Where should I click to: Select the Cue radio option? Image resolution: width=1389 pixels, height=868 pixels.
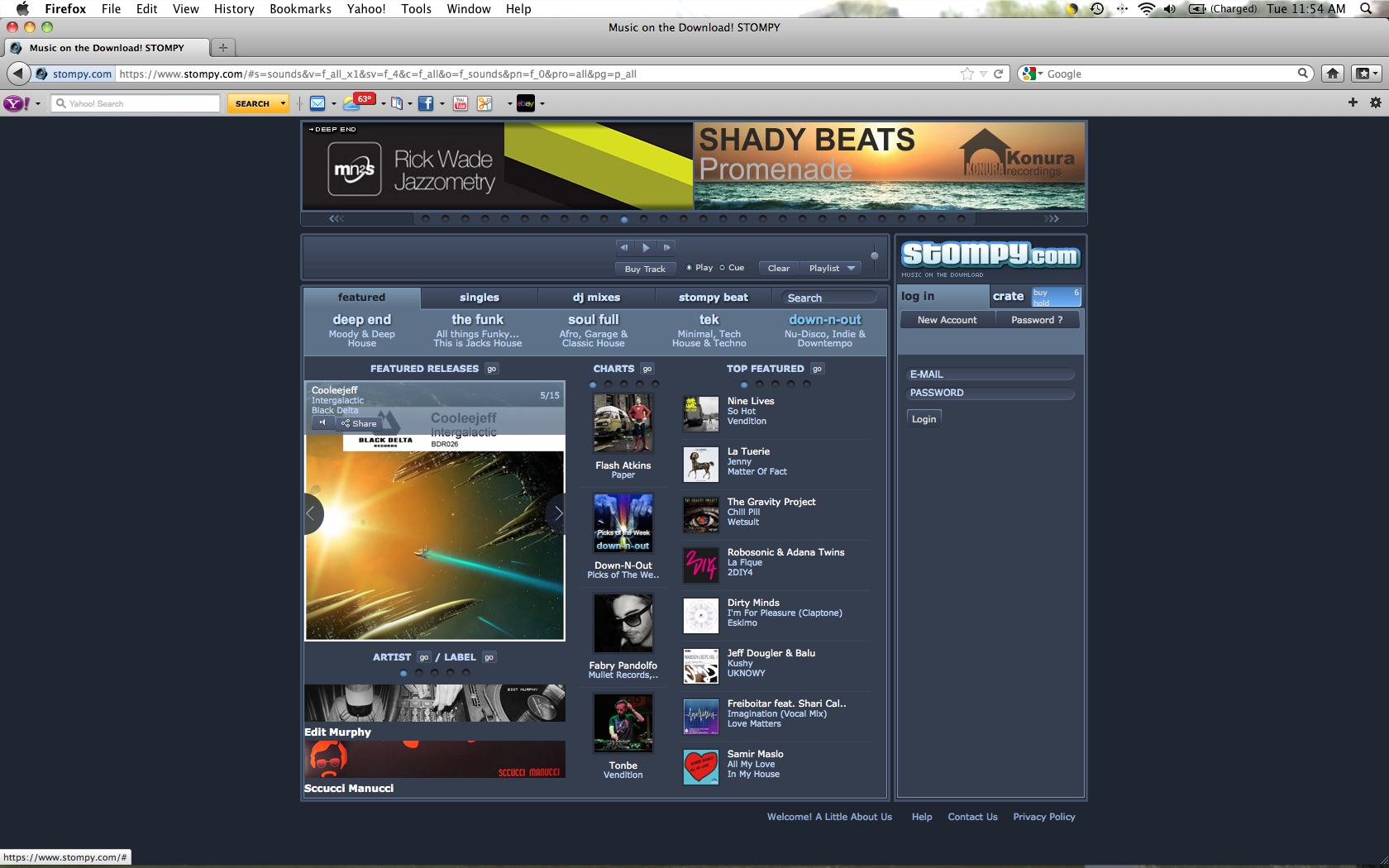[x=722, y=268]
